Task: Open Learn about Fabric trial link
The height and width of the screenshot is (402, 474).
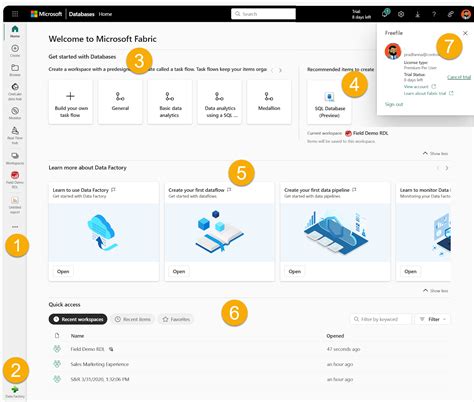Action: click(x=429, y=93)
